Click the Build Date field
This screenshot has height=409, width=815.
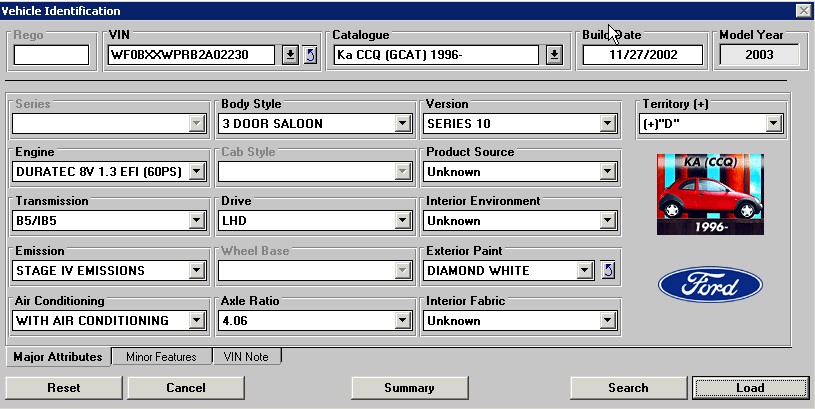(643, 55)
